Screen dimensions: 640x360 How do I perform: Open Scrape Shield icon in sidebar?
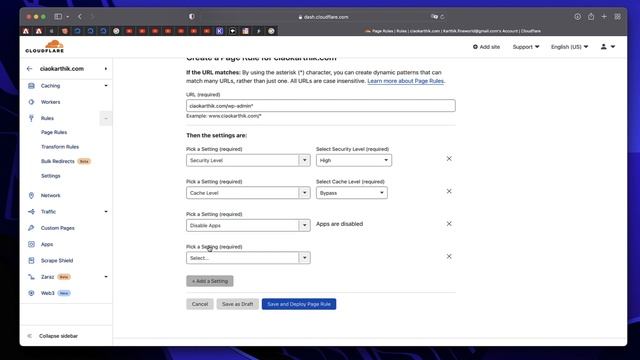click(31, 260)
